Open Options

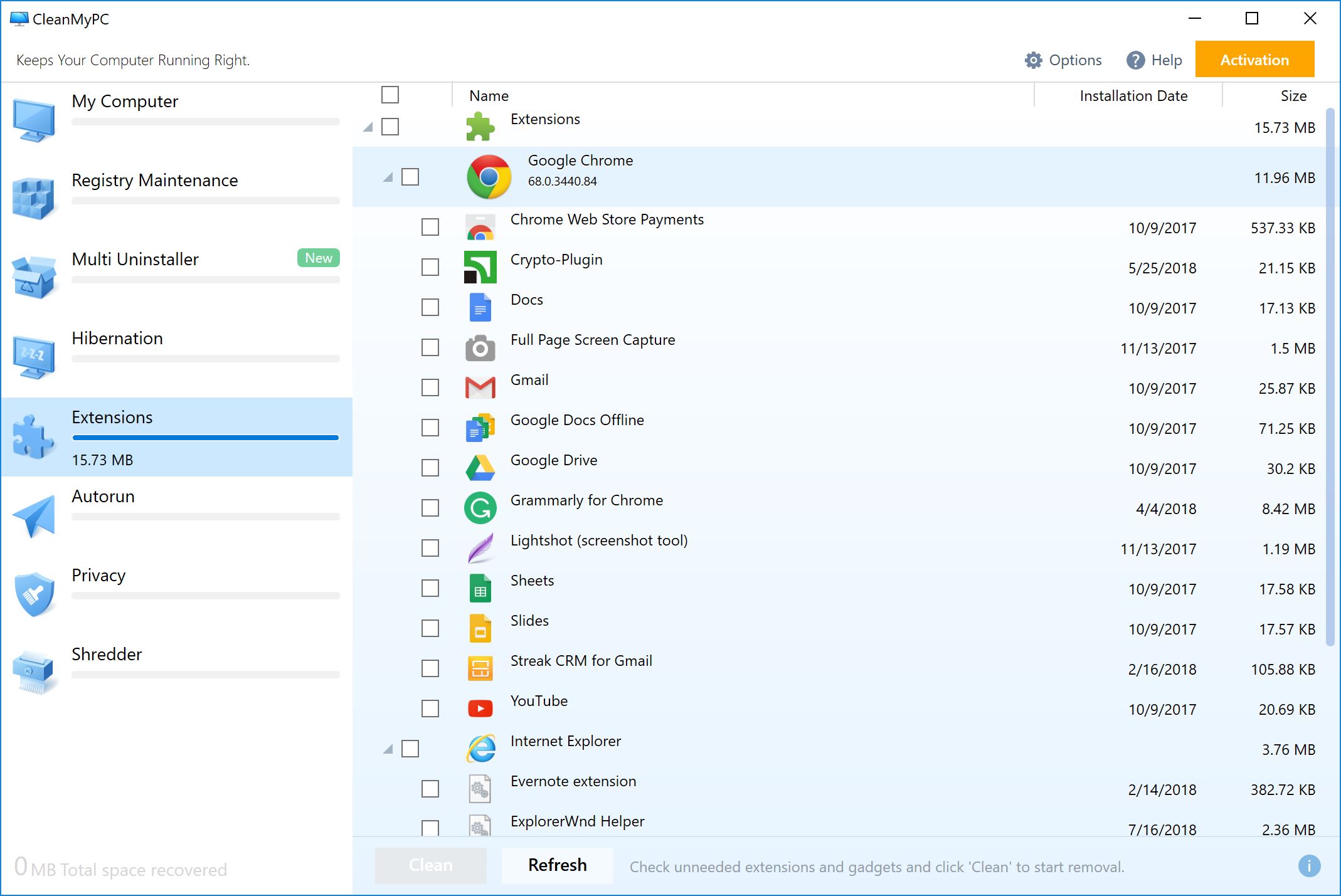[x=1063, y=60]
